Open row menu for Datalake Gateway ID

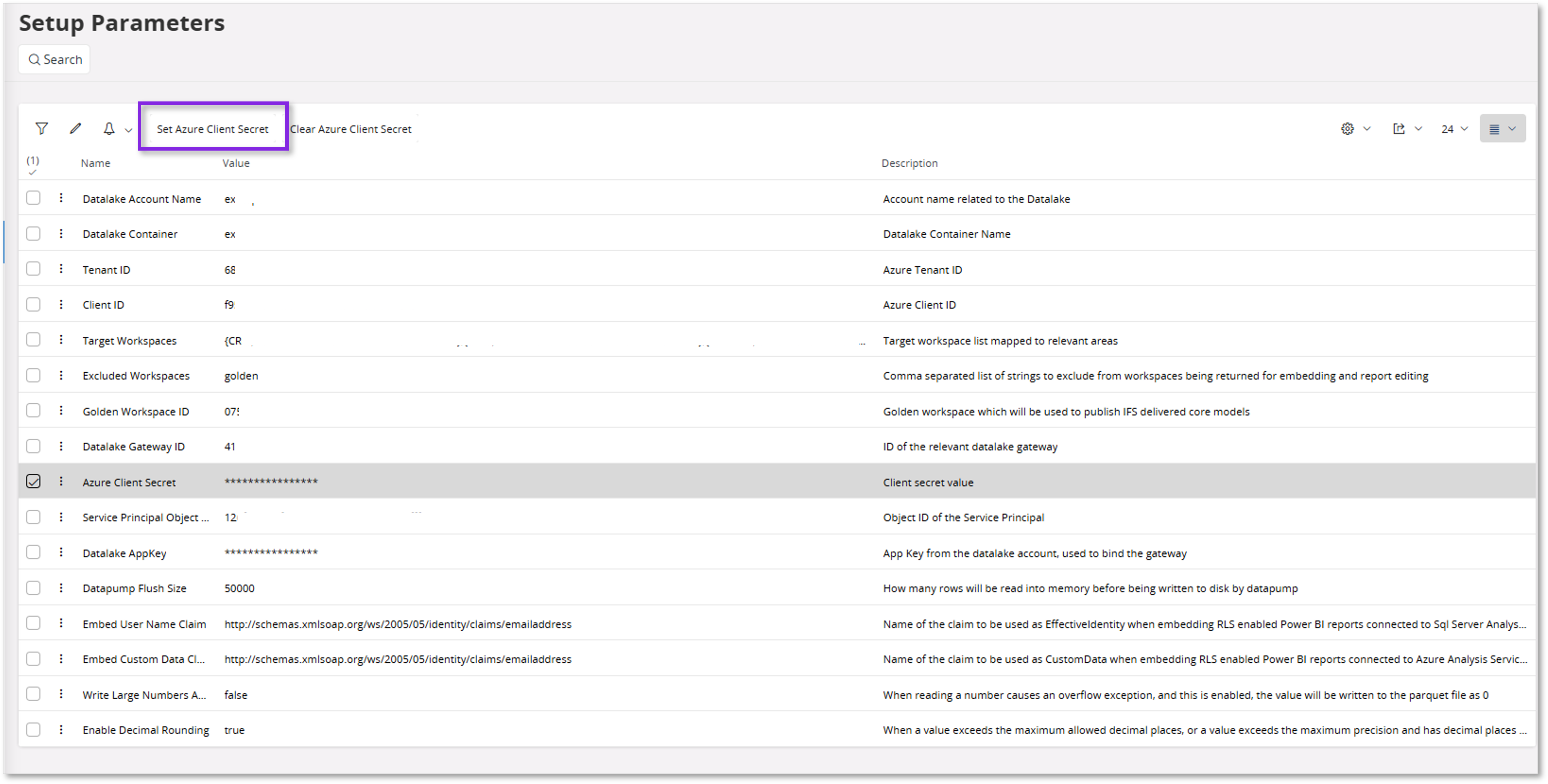pos(61,446)
